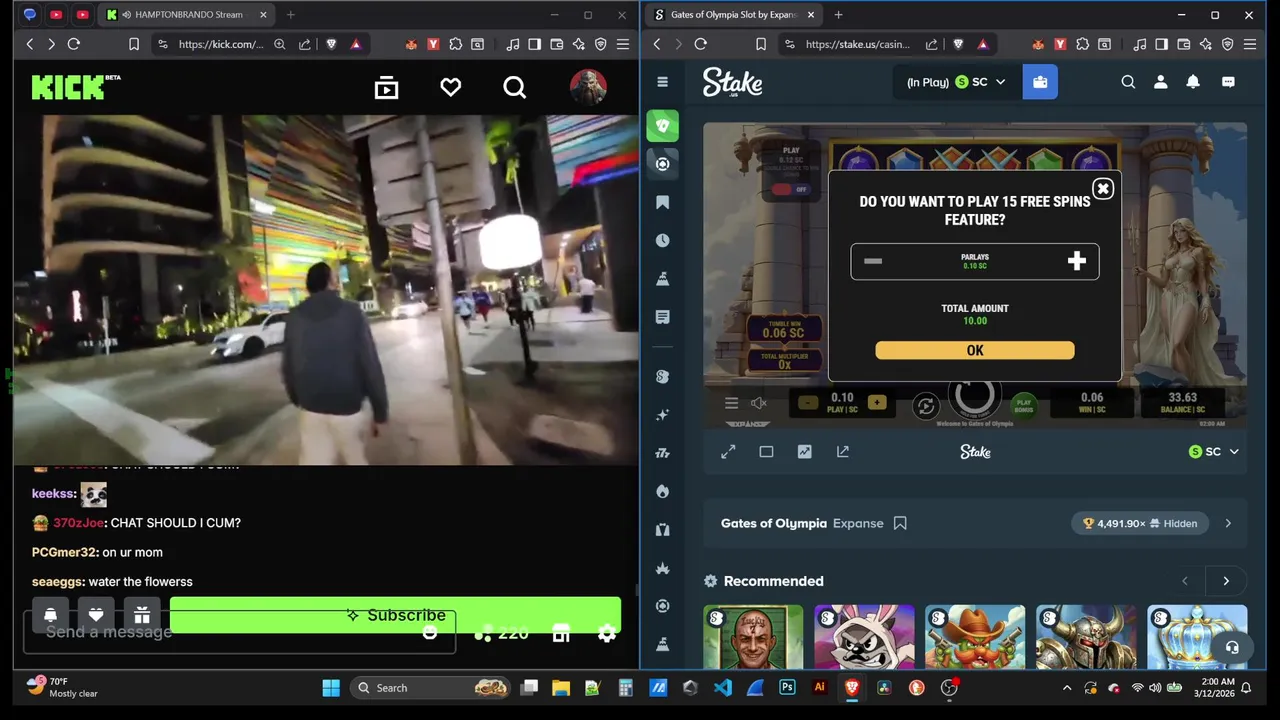
Task: Favourite Gates of Olympia with bookmark icon
Action: (900, 523)
